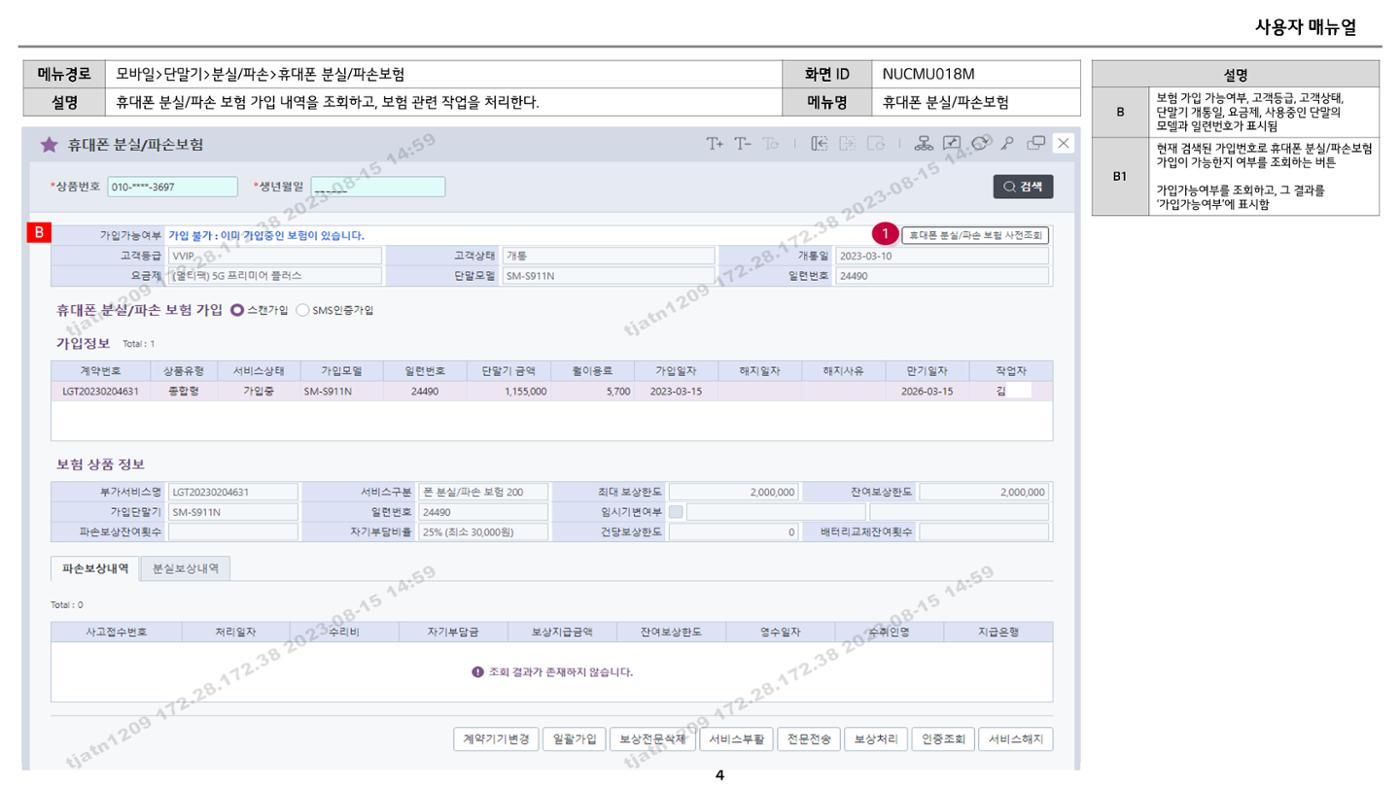
Task: Click the 검색 search button
Action: (1023, 187)
